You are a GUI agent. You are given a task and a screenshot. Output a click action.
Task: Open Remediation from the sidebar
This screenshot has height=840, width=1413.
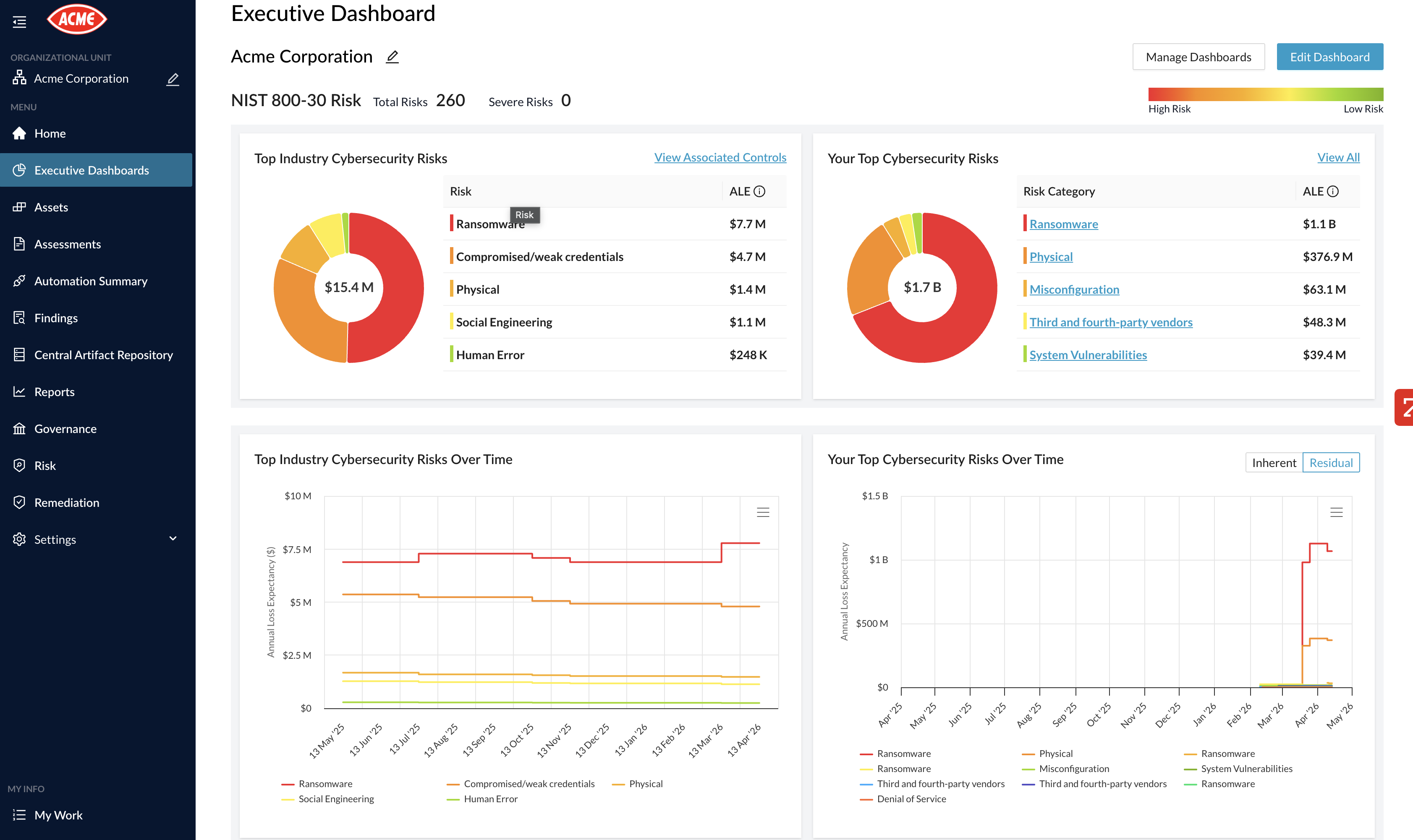point(66,503)
